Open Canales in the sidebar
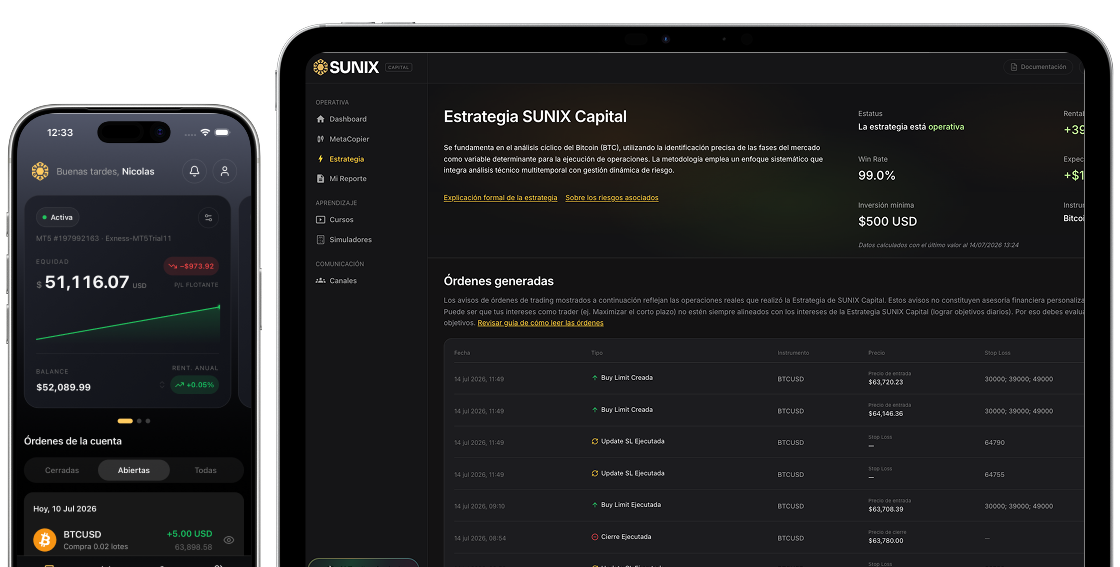The height and width of the screenshot is (567, 1120). (343, 281)
